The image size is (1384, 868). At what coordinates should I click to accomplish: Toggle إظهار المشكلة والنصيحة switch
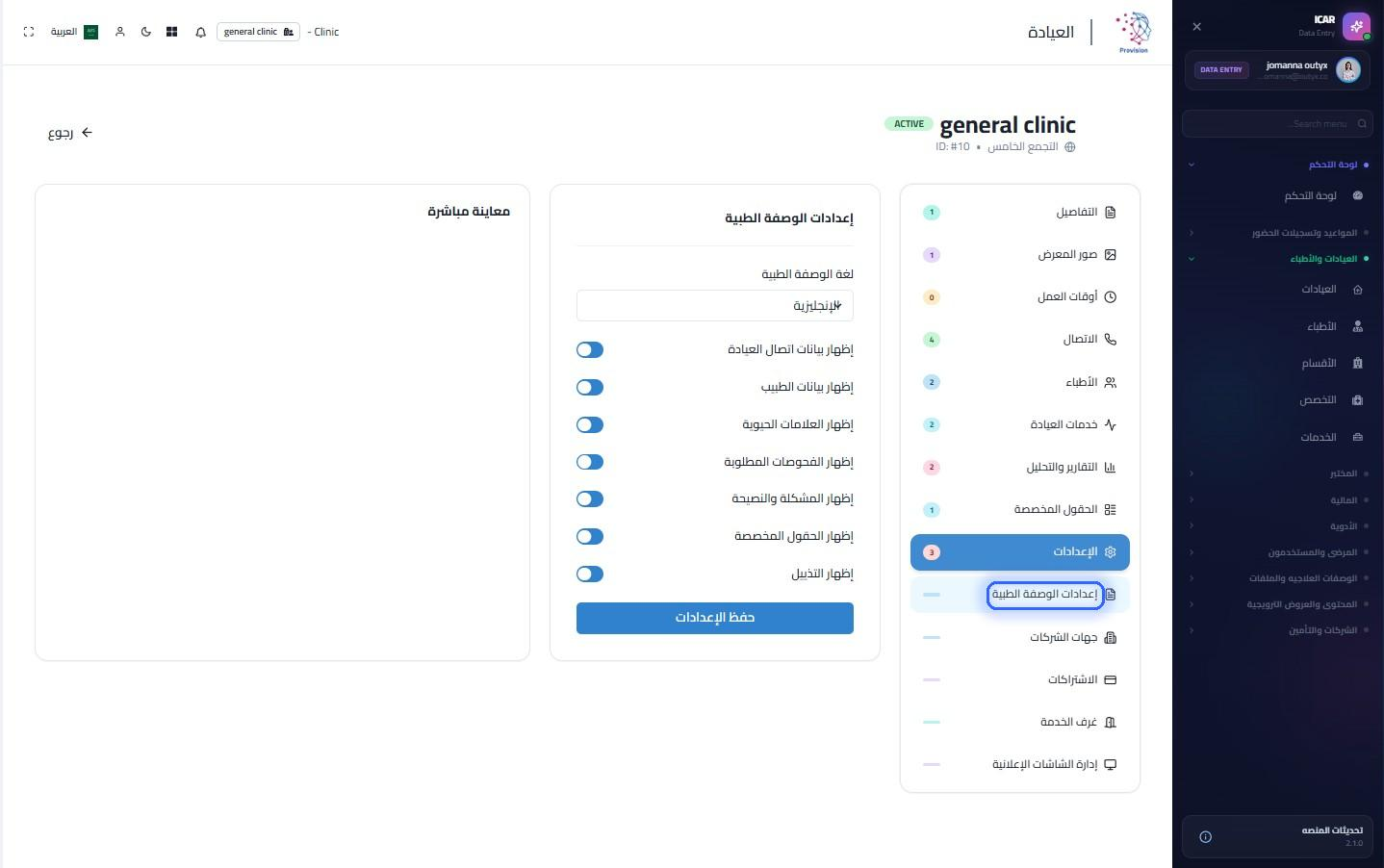pyautogui.click(x=590, y=499)
